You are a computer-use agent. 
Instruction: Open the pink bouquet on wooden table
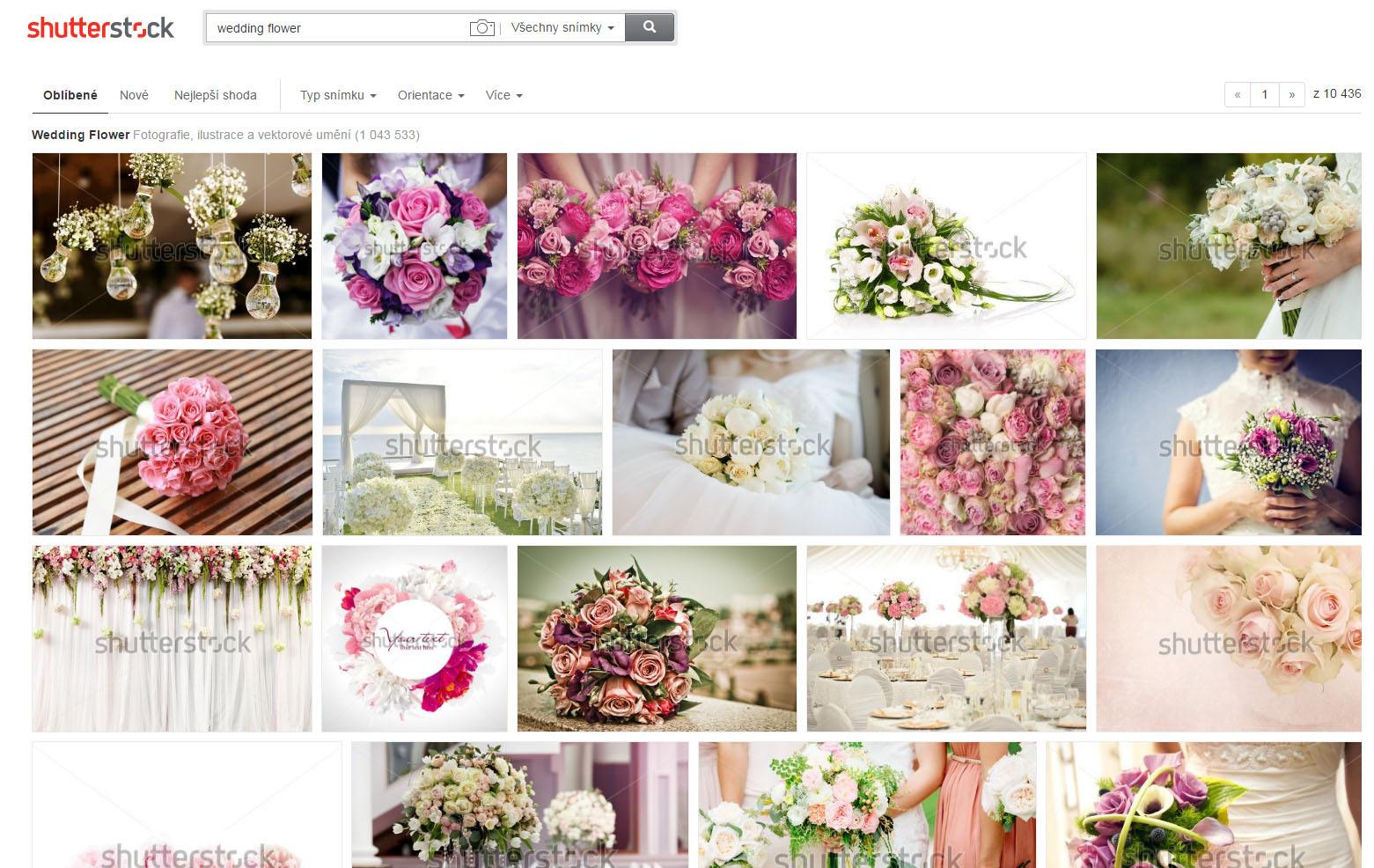tap(172, 442)
